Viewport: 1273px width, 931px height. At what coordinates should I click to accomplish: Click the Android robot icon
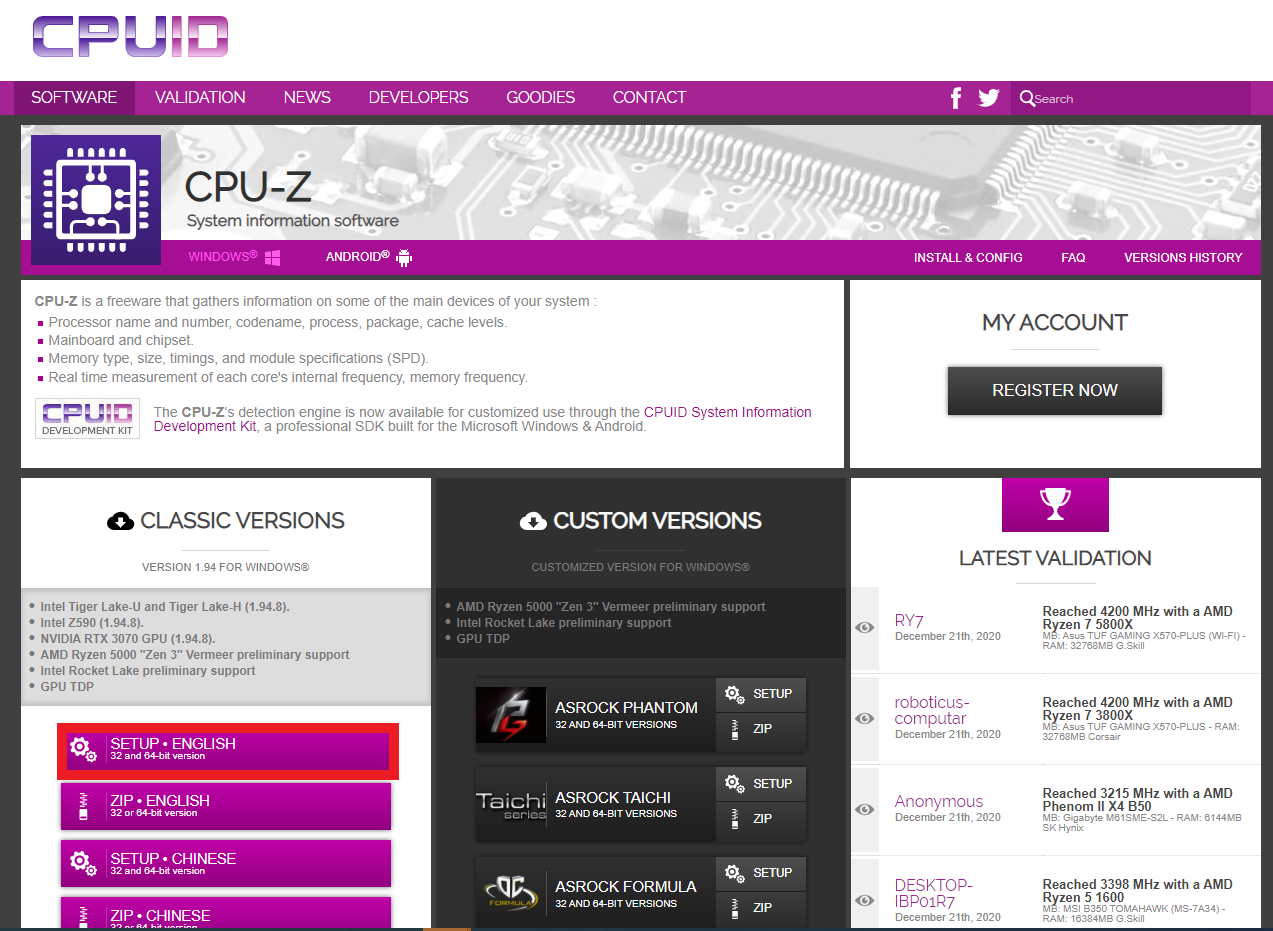(404, 258)
